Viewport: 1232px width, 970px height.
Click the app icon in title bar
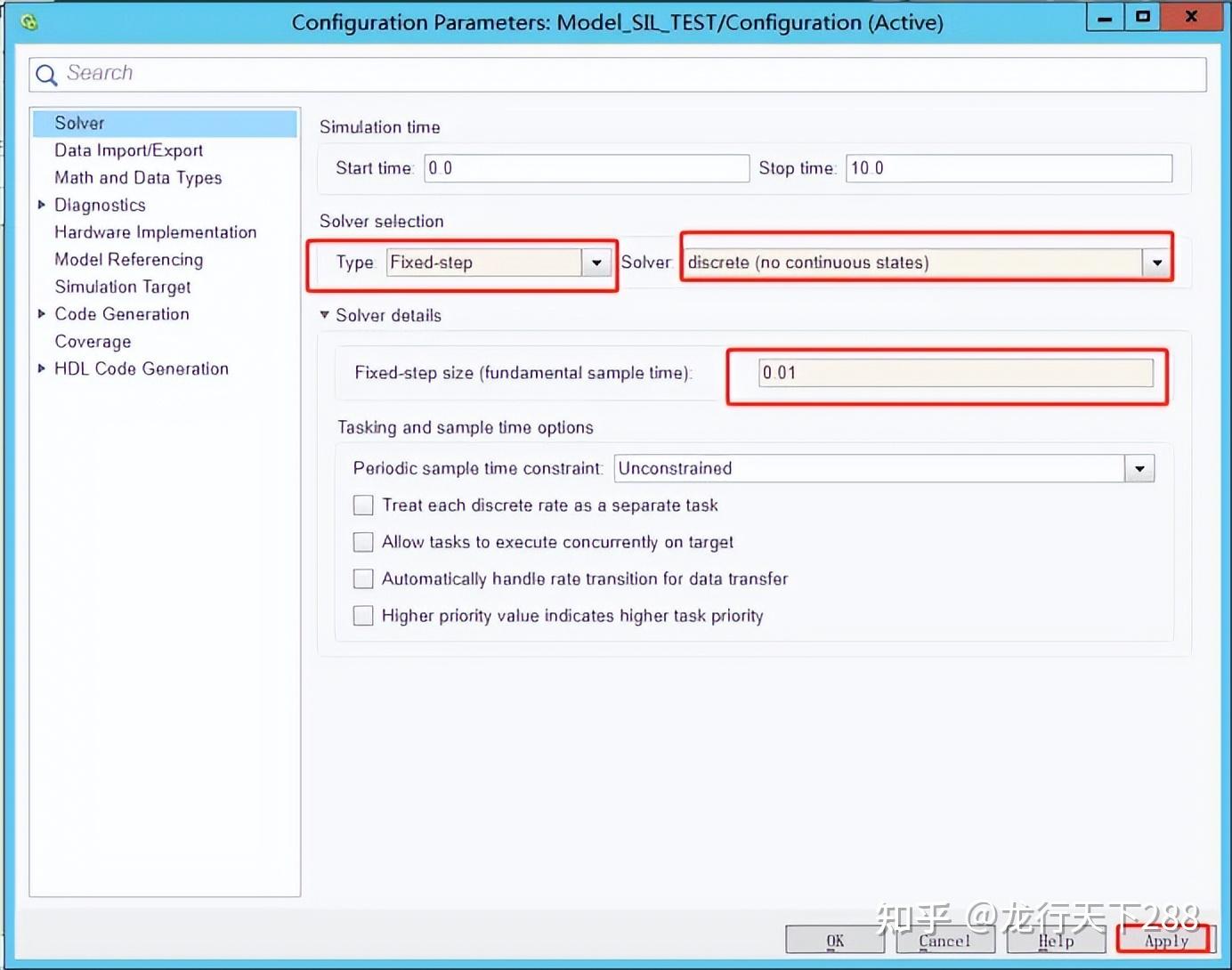pos(28,22)
